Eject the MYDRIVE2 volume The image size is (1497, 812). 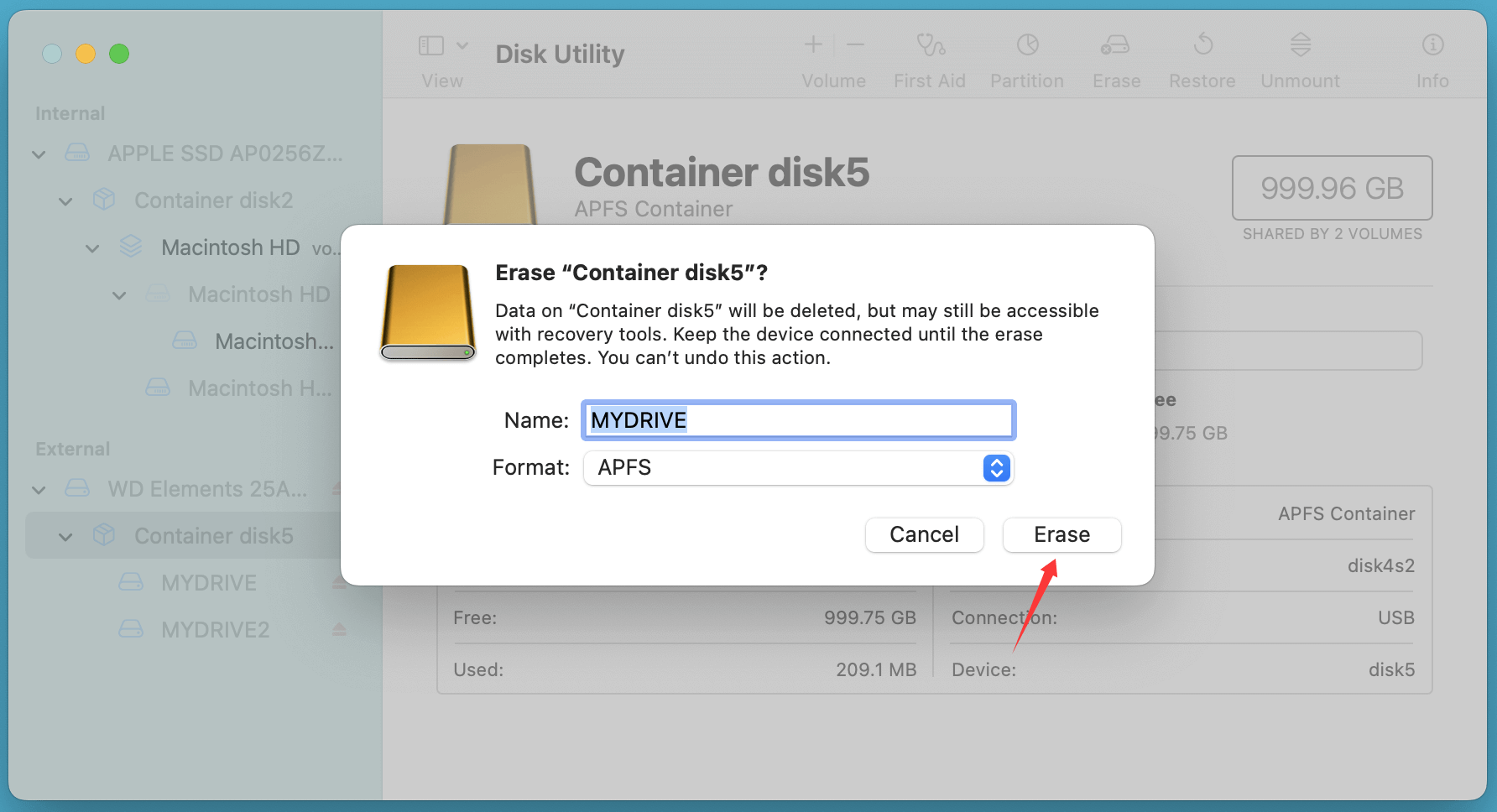pos(340,629)
